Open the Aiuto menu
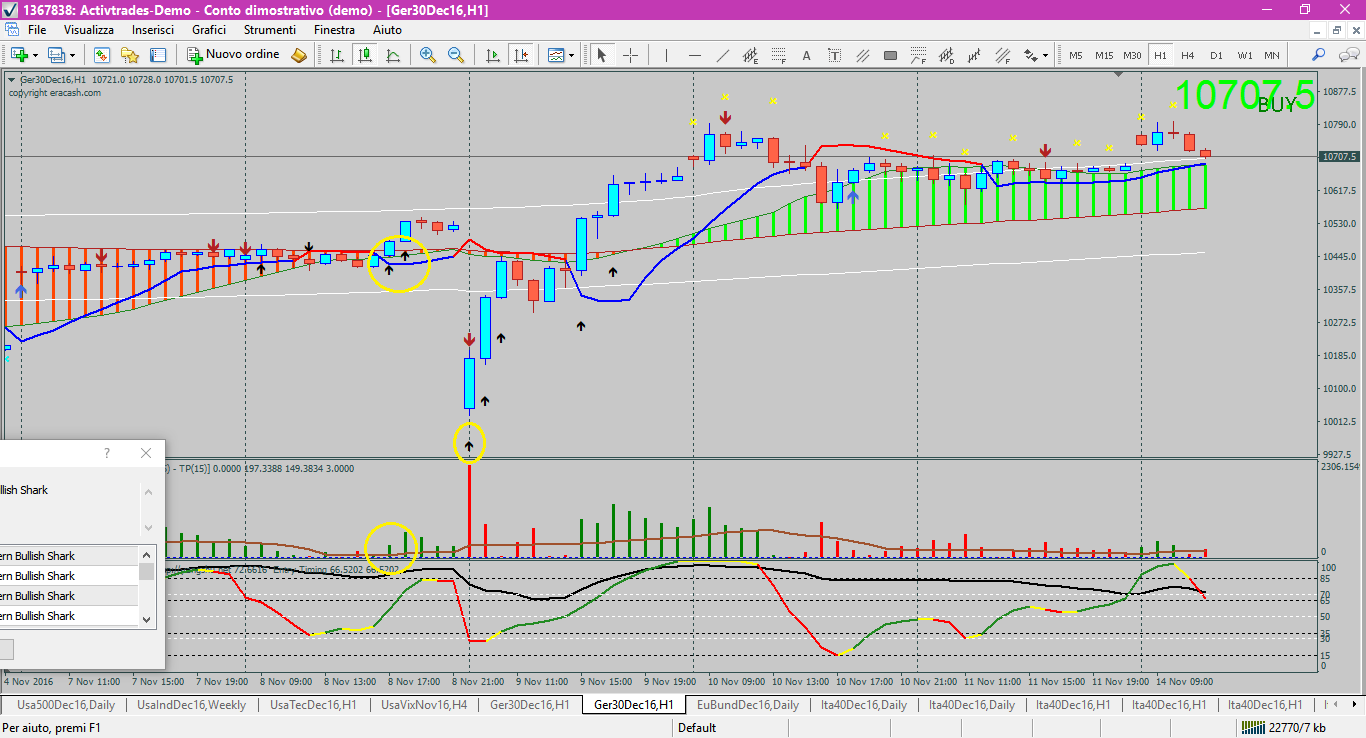 pos(387,30)
